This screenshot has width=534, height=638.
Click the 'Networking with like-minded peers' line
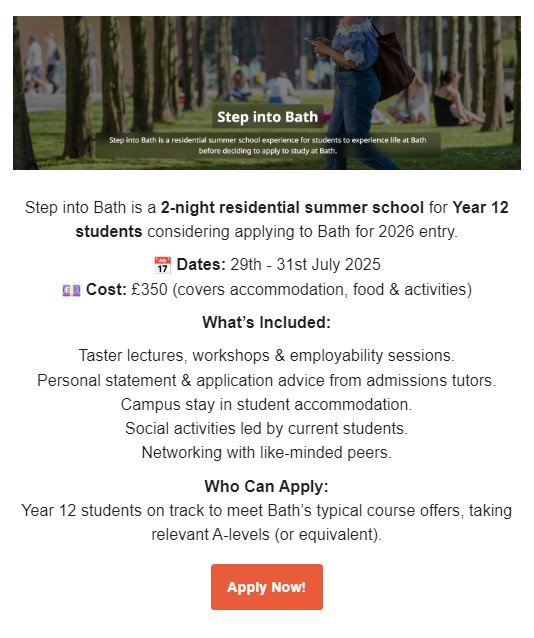tap(267, 452)
